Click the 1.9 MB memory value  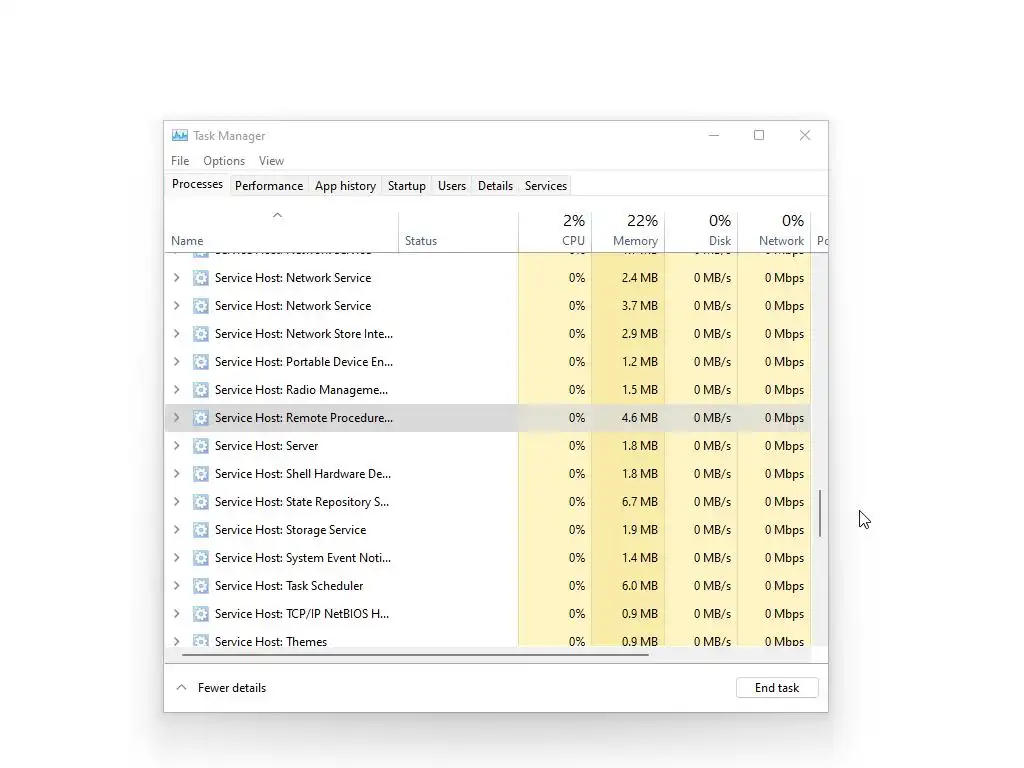[639, 530]
